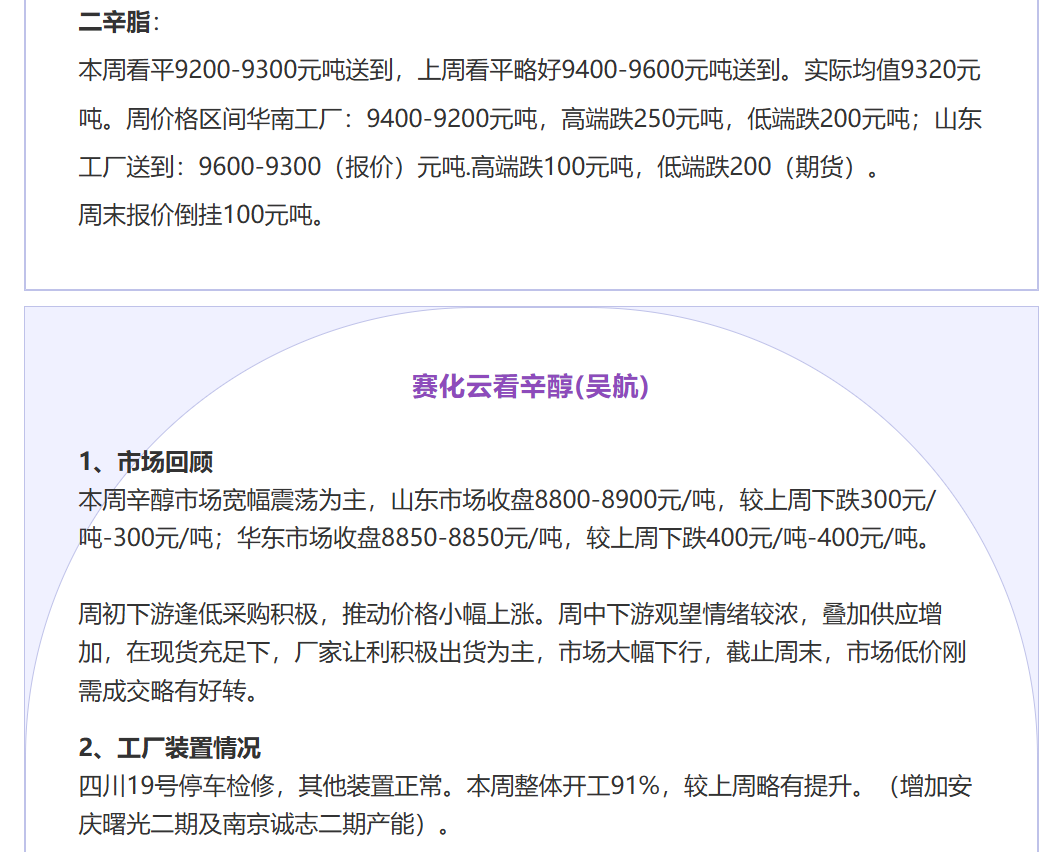The height and width of the screenshot is (852, 1063).
Task: Click the heading "二辛脂:"
Action: (x=119, y=22)
